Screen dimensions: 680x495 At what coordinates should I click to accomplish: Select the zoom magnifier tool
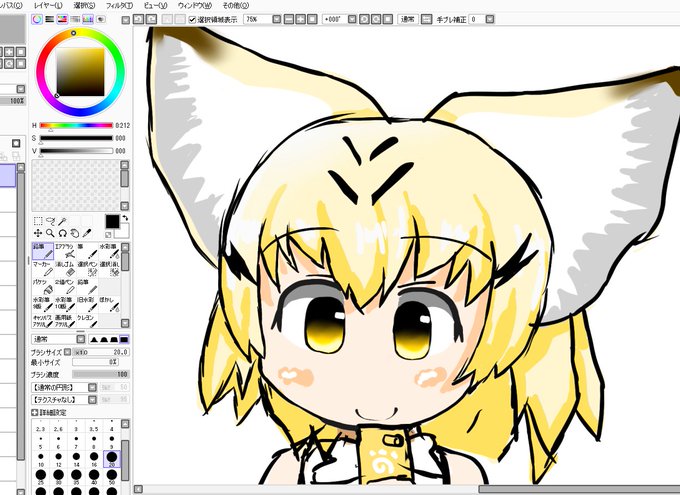[50, 233]
